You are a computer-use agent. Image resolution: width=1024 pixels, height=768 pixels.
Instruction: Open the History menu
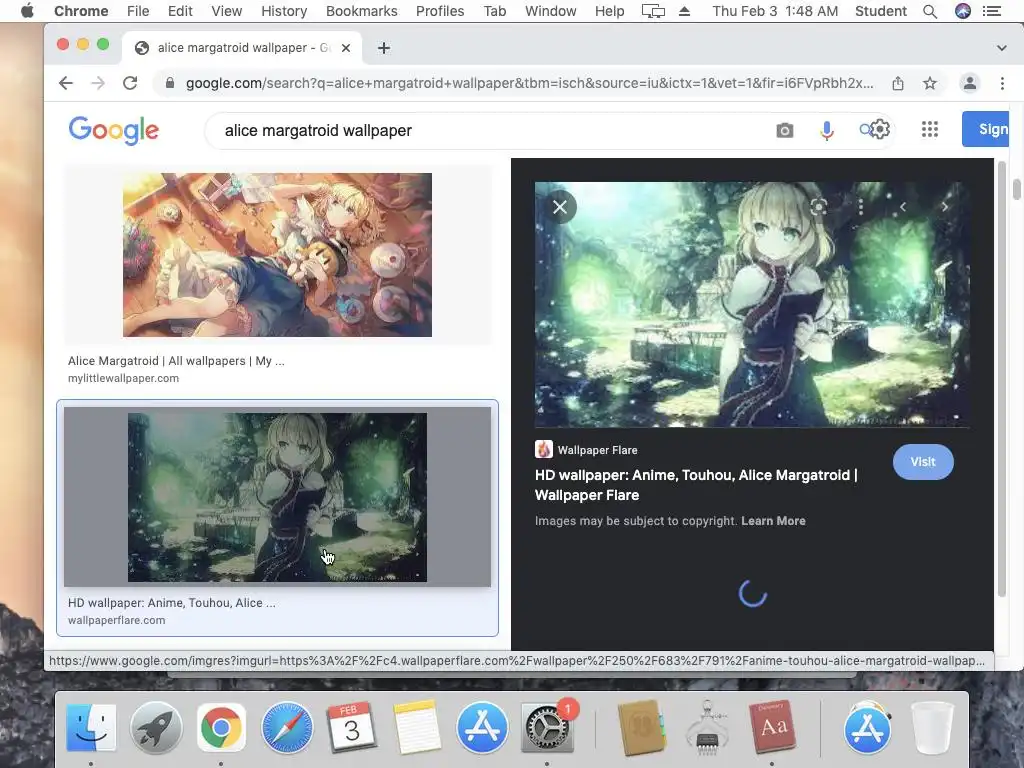[x=284, y=11]
